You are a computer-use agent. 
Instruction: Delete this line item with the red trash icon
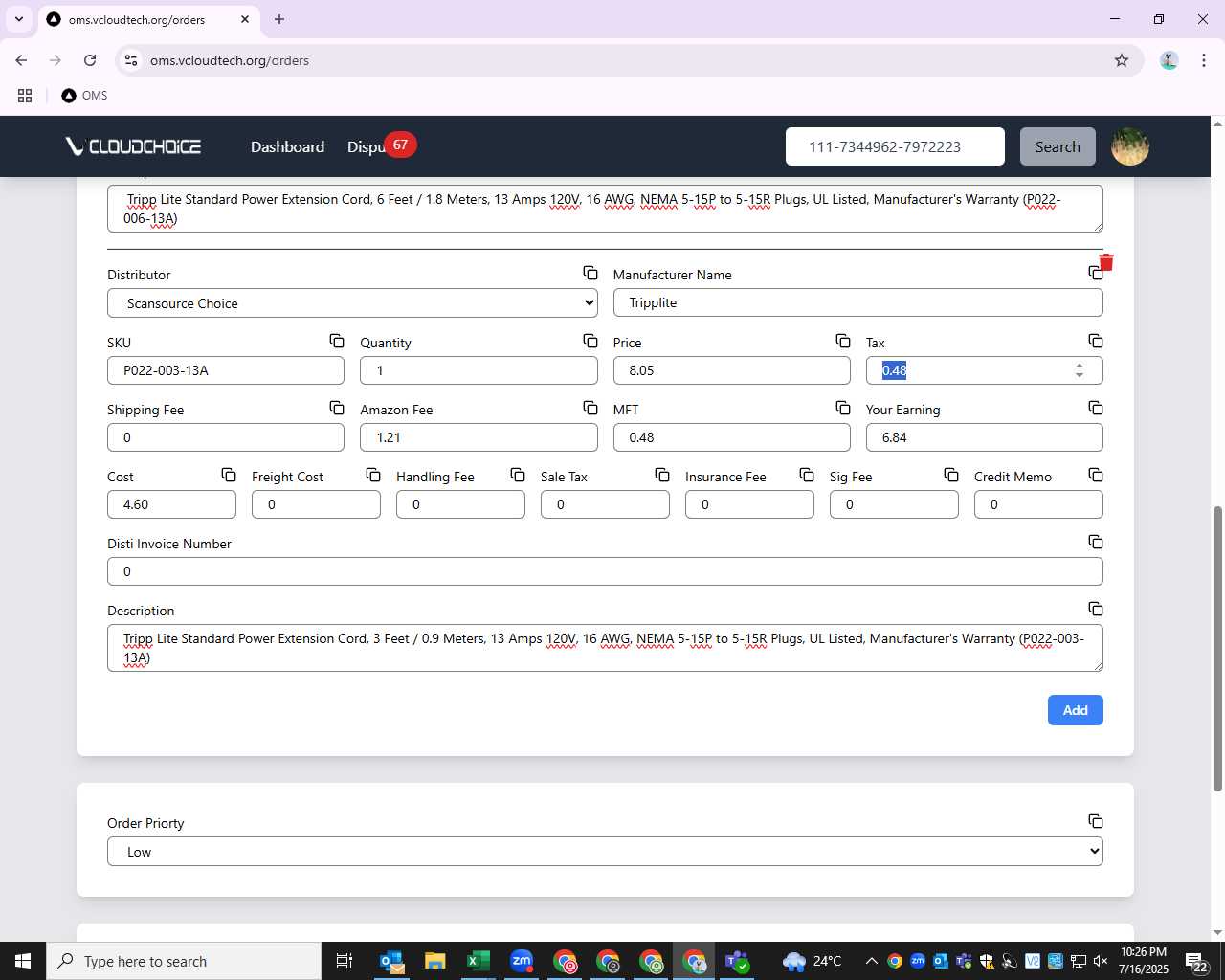1106,262
